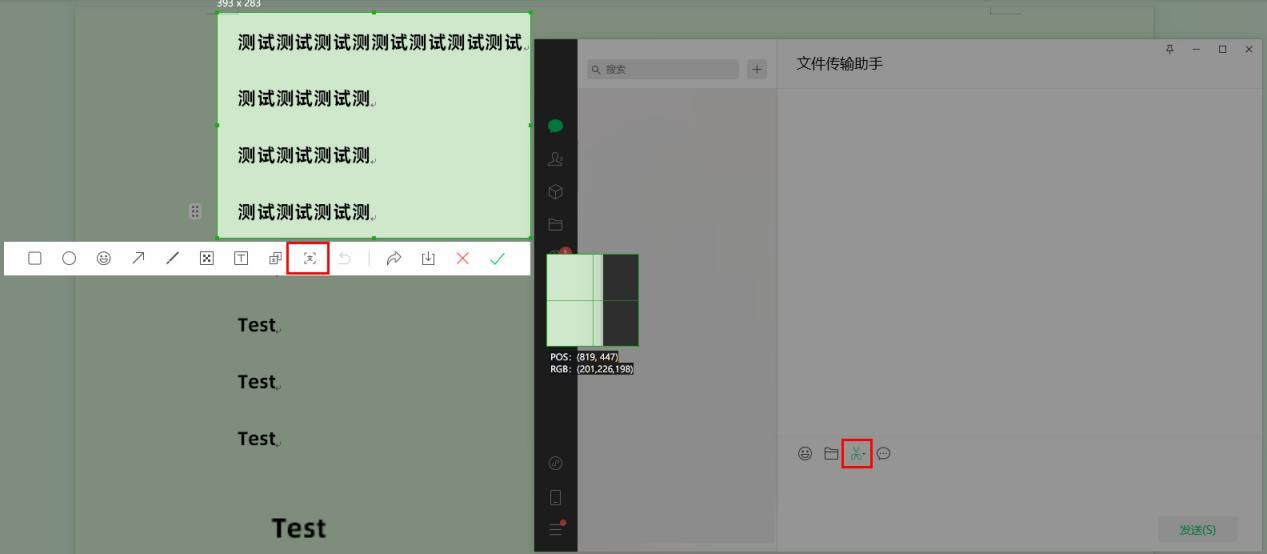Forward the screenshot using share arrow
Viewport: 1267px width, 554px height.
click(394, 258)
